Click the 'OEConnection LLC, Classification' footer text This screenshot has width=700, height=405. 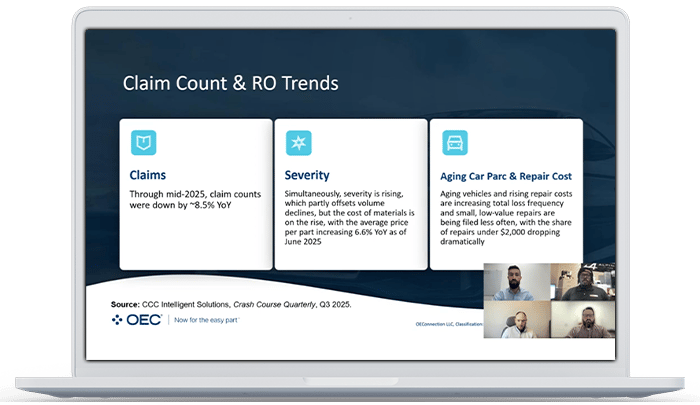pyautogui.click(x=449, y=324)
